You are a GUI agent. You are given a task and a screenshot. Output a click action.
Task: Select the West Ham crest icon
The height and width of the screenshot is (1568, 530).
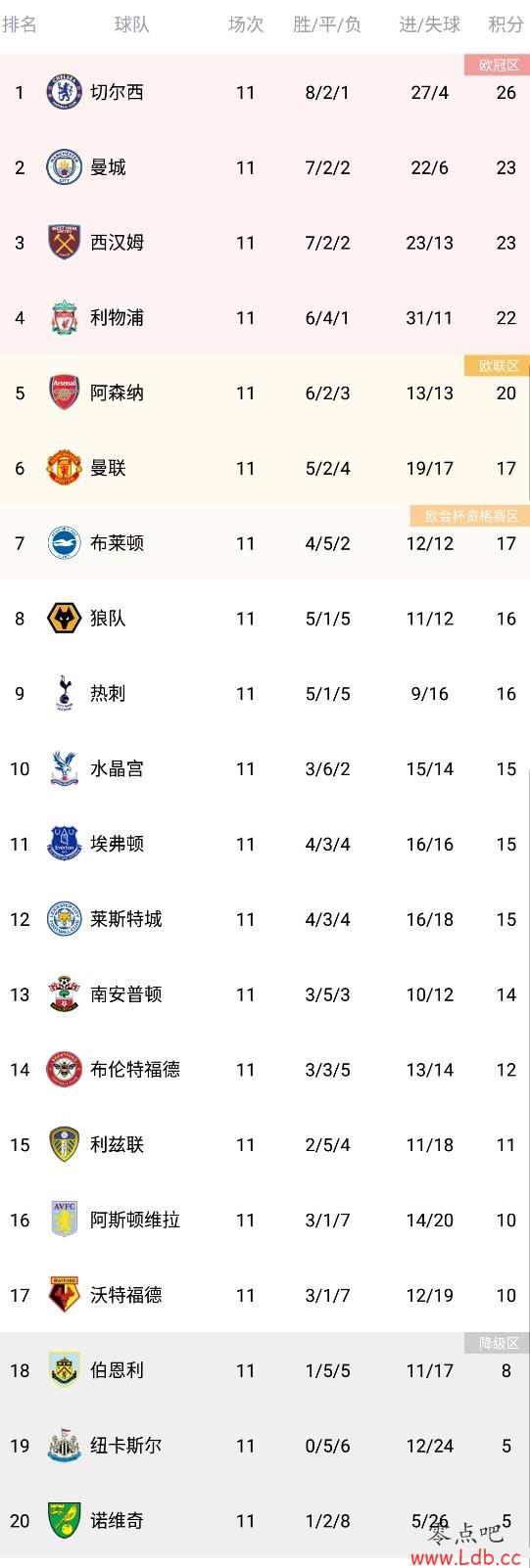(x=64, y=243)
